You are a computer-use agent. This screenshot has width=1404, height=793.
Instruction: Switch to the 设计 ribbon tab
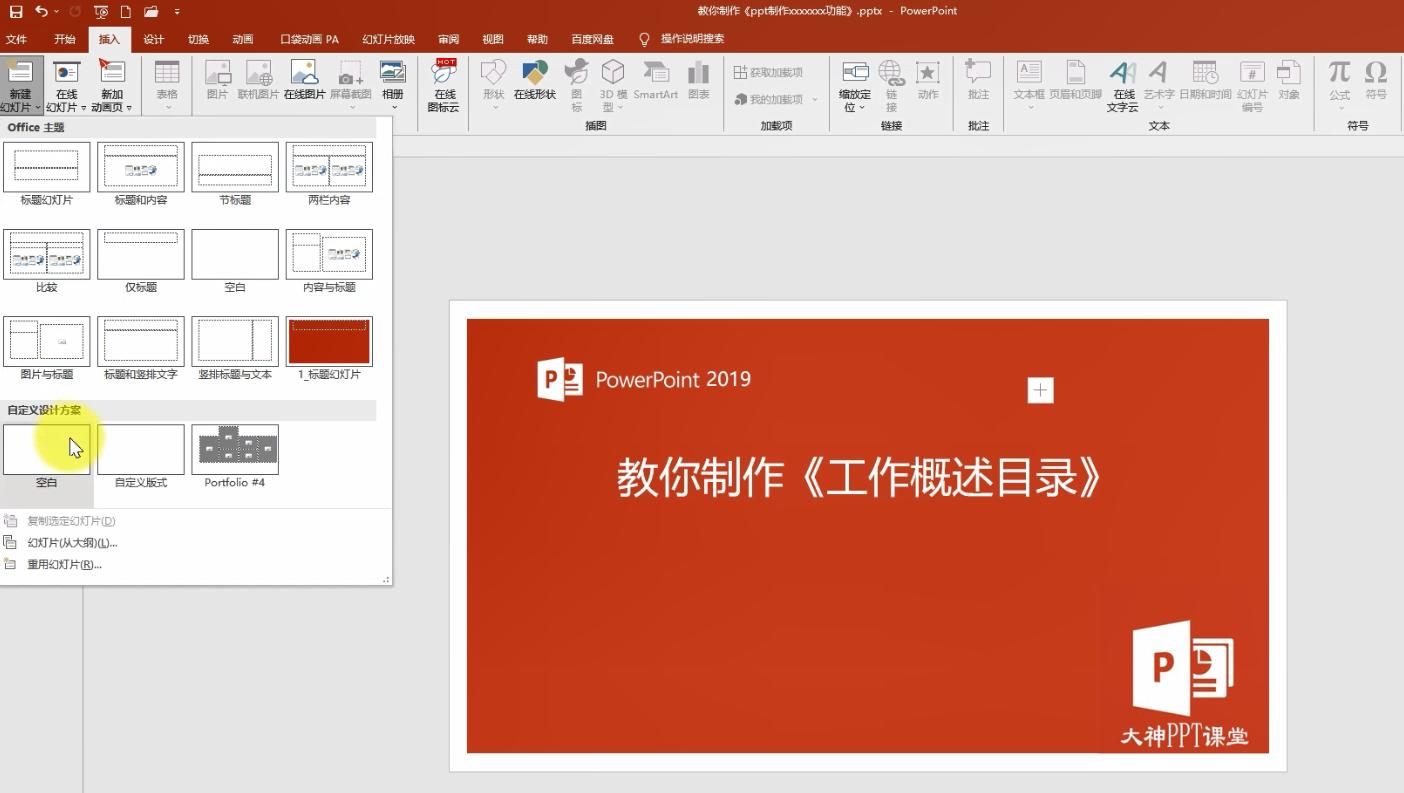coord(155,39)
